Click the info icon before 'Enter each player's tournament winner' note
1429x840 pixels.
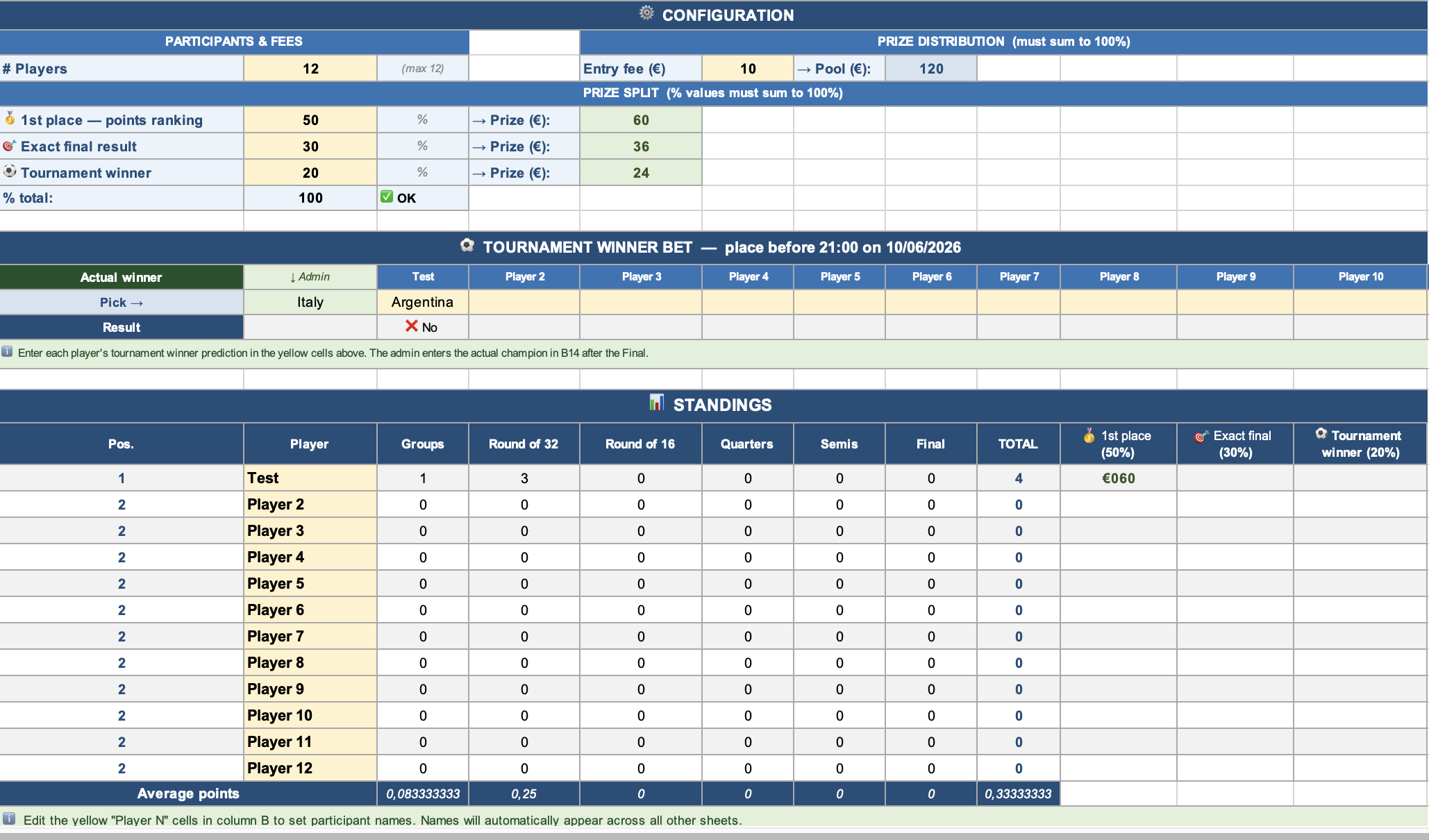point(7,351)
